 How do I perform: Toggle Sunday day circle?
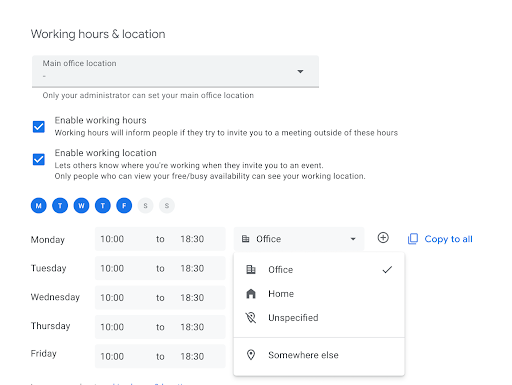coord(167,206)
